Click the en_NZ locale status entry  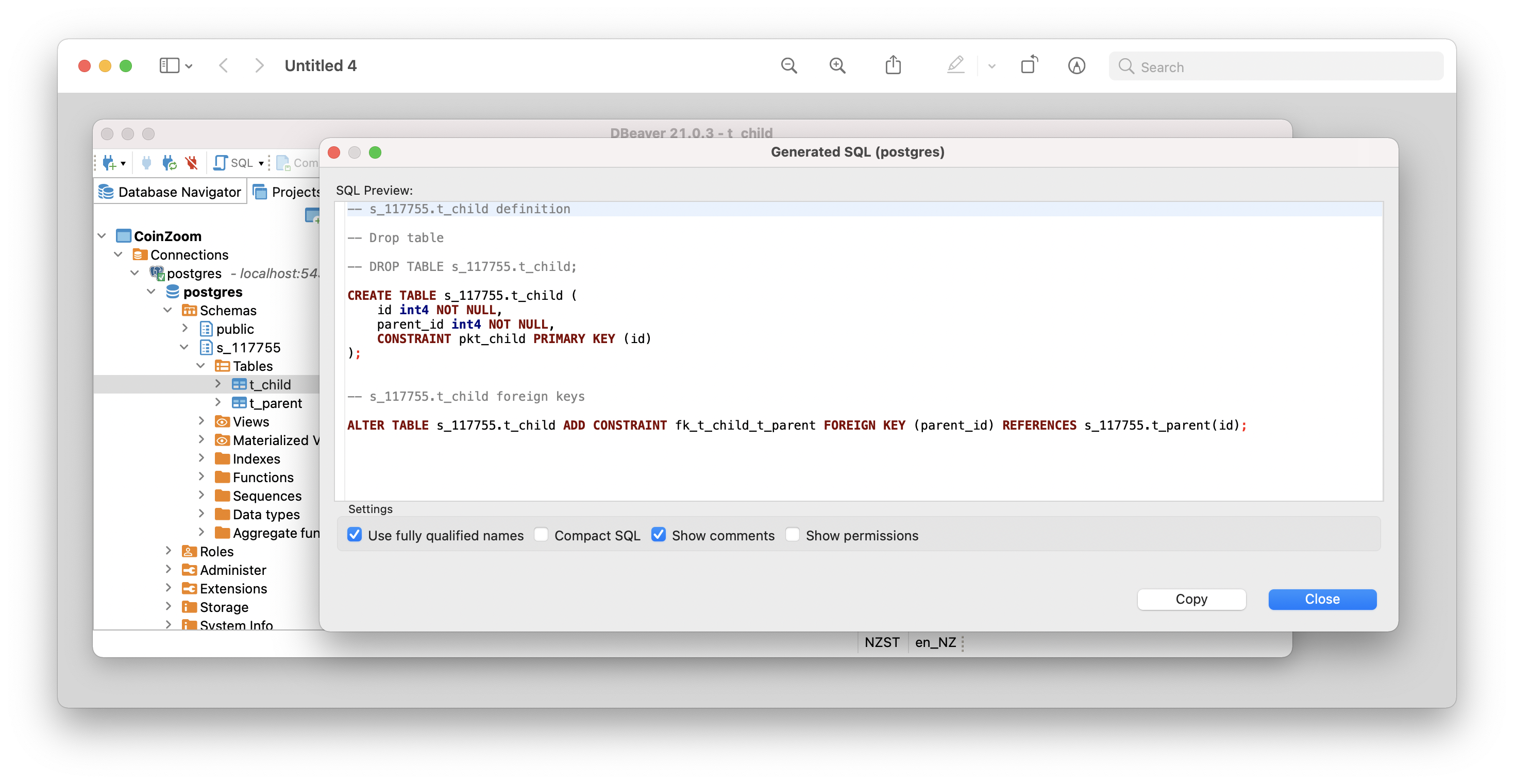click(x=935, y=642)
